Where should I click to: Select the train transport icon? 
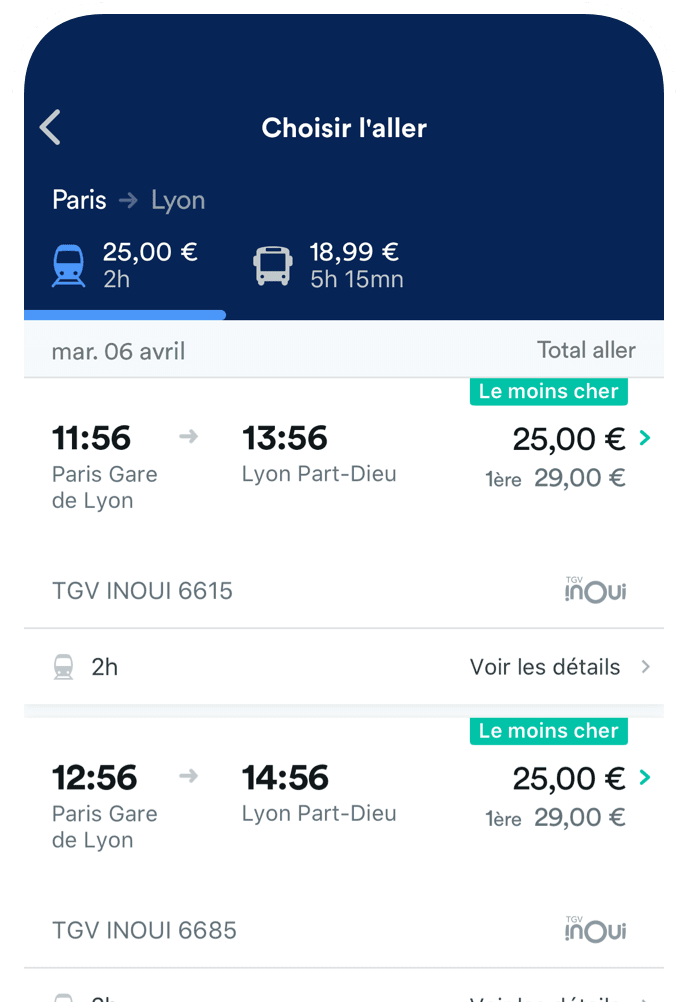tap(69, 266)
